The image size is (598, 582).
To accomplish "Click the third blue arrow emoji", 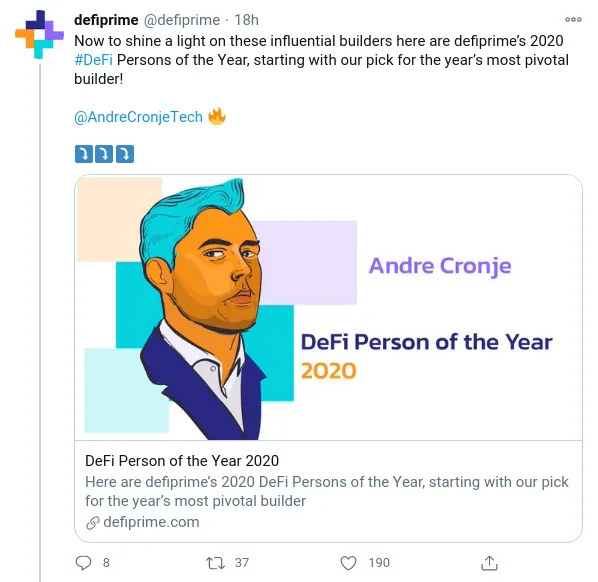I will pos(125,154).
